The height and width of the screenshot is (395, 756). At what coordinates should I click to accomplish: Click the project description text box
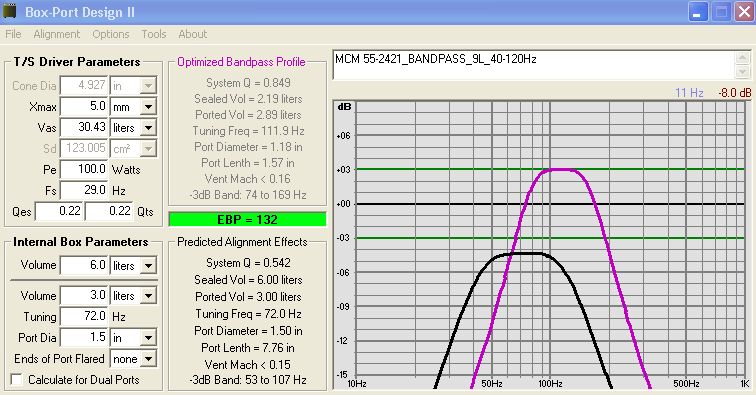(534, 65)
